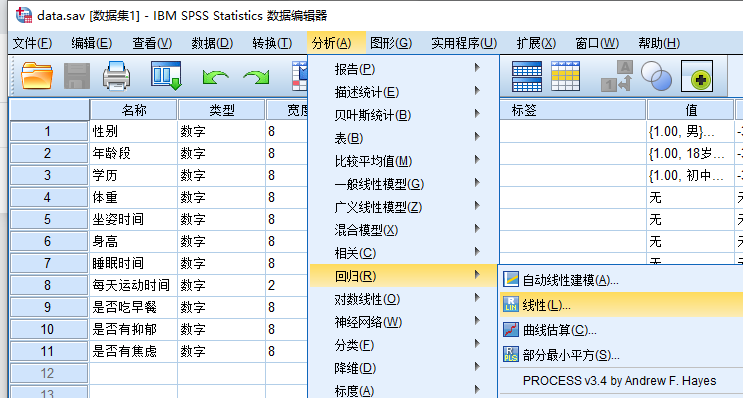Viewport: 743px width, 398px height.
Task: Click the 值 column header
Action: click(690, 110)
